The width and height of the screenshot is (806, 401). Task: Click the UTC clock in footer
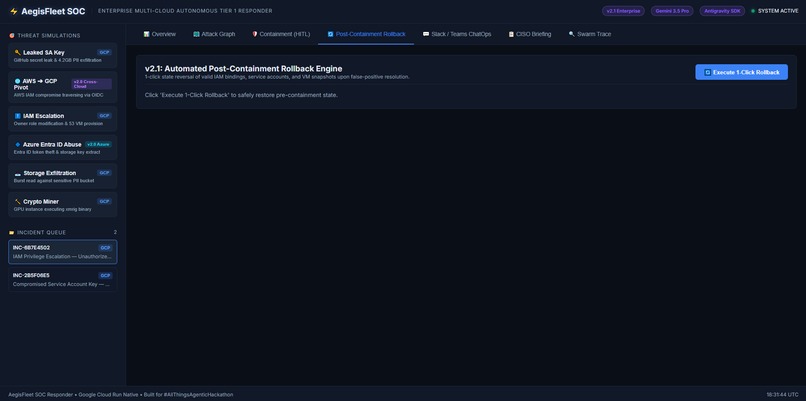(x=782, y=395)
